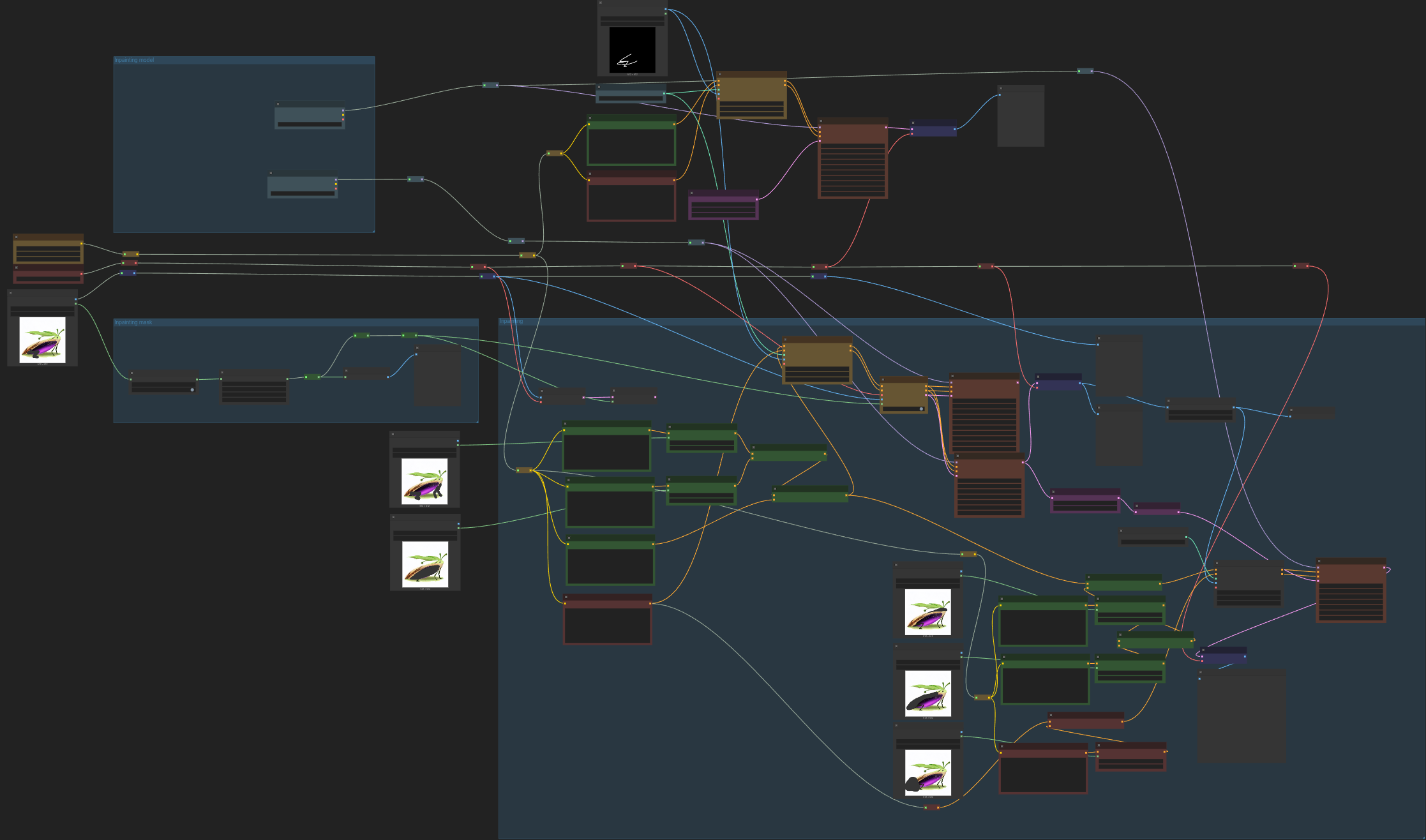The image size is (1426, 840).
Task: Select the large "Inpainting" group title bar
Action: coord(962,322)
